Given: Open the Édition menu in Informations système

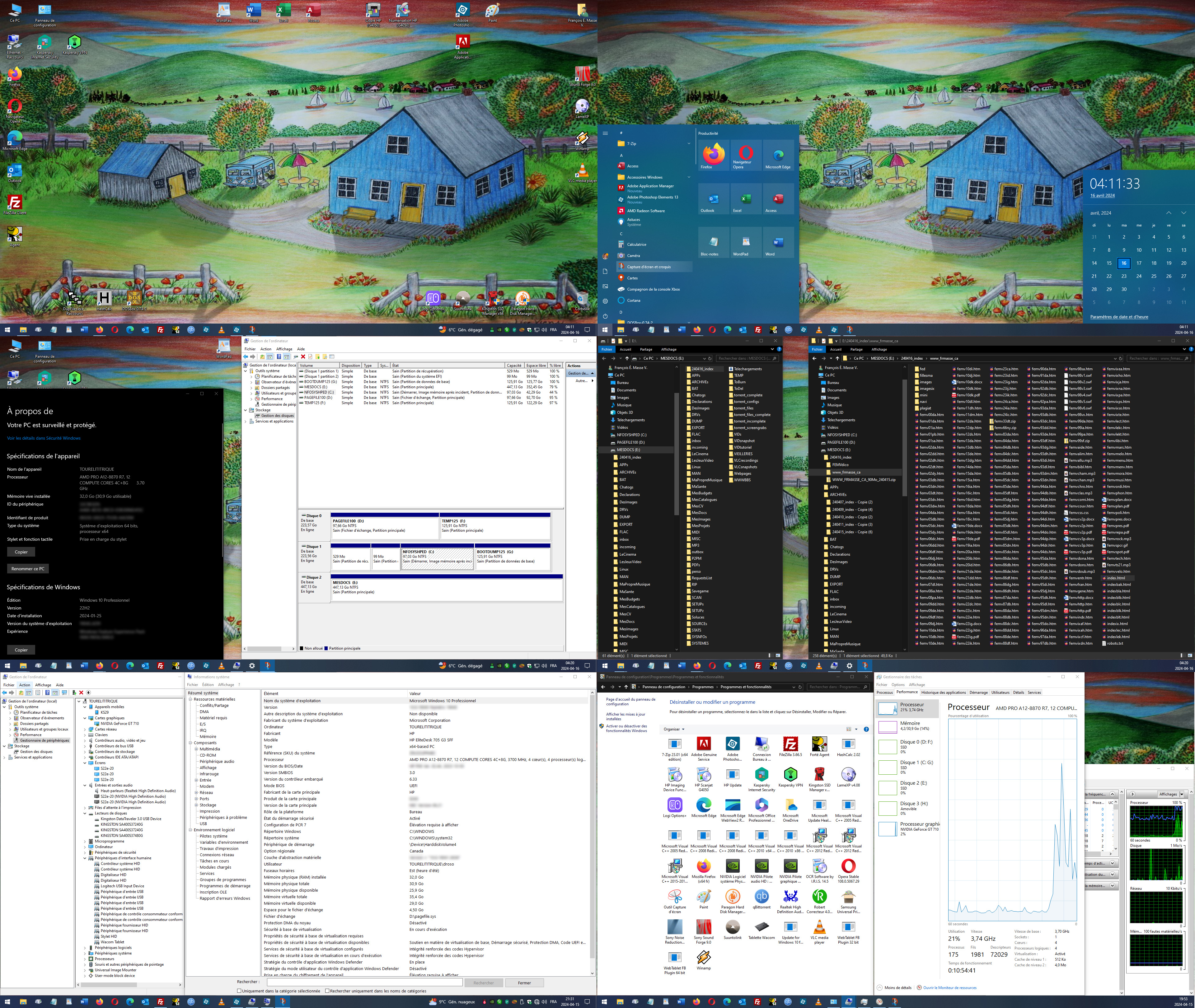Looking at the screenshot, I should tap(208, 684).
